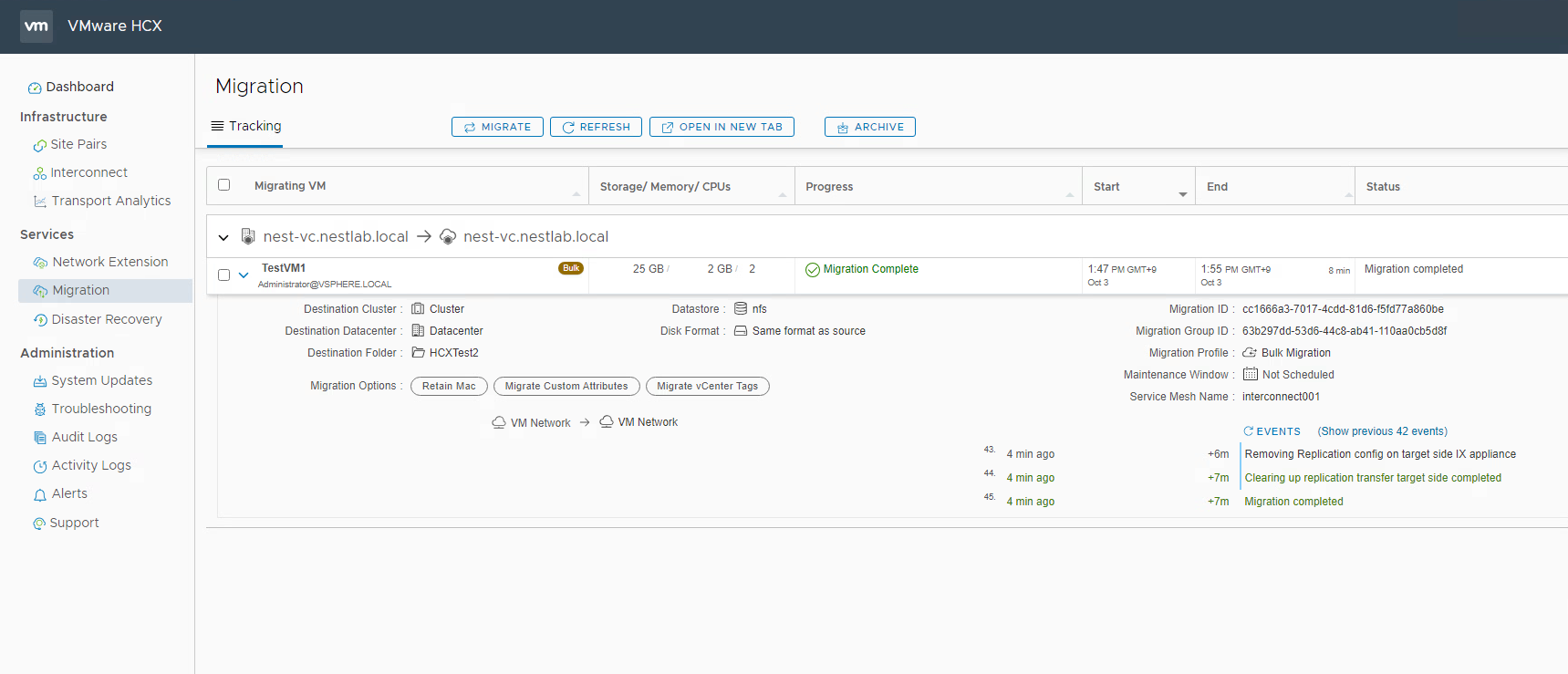Select the Tracking tab

tap(245, 127)
